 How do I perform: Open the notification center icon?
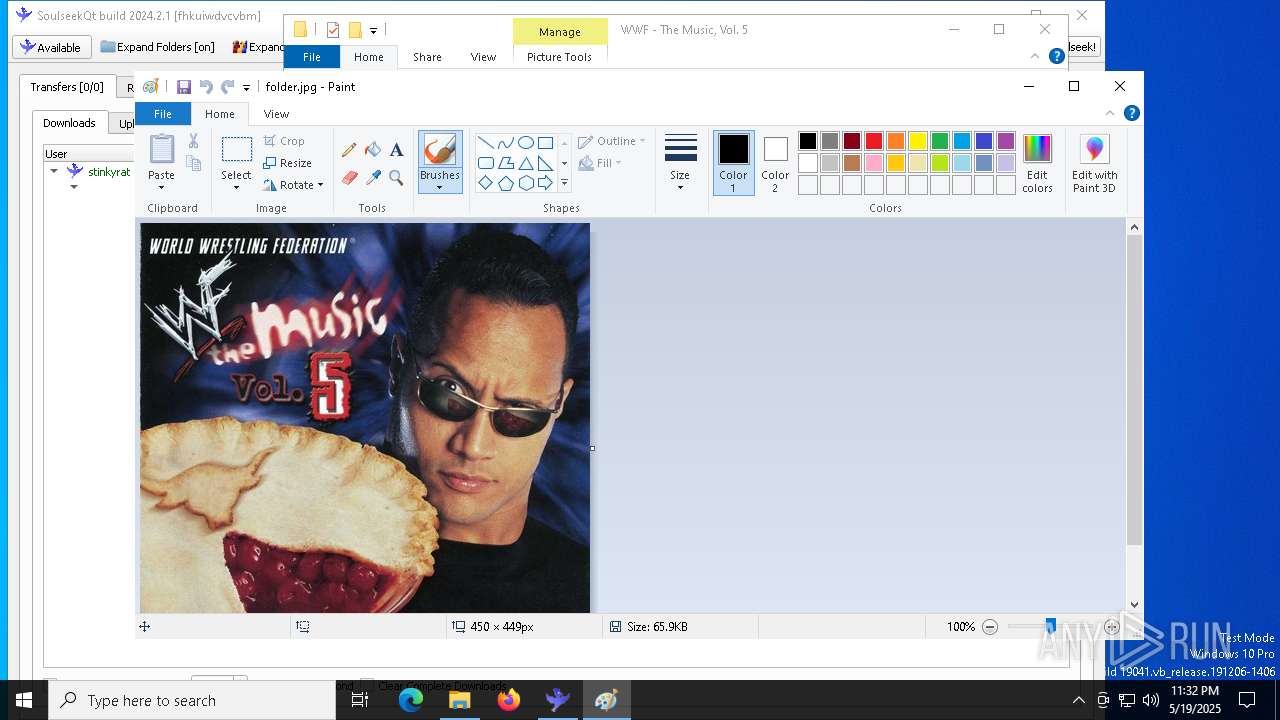[1247, 700]
